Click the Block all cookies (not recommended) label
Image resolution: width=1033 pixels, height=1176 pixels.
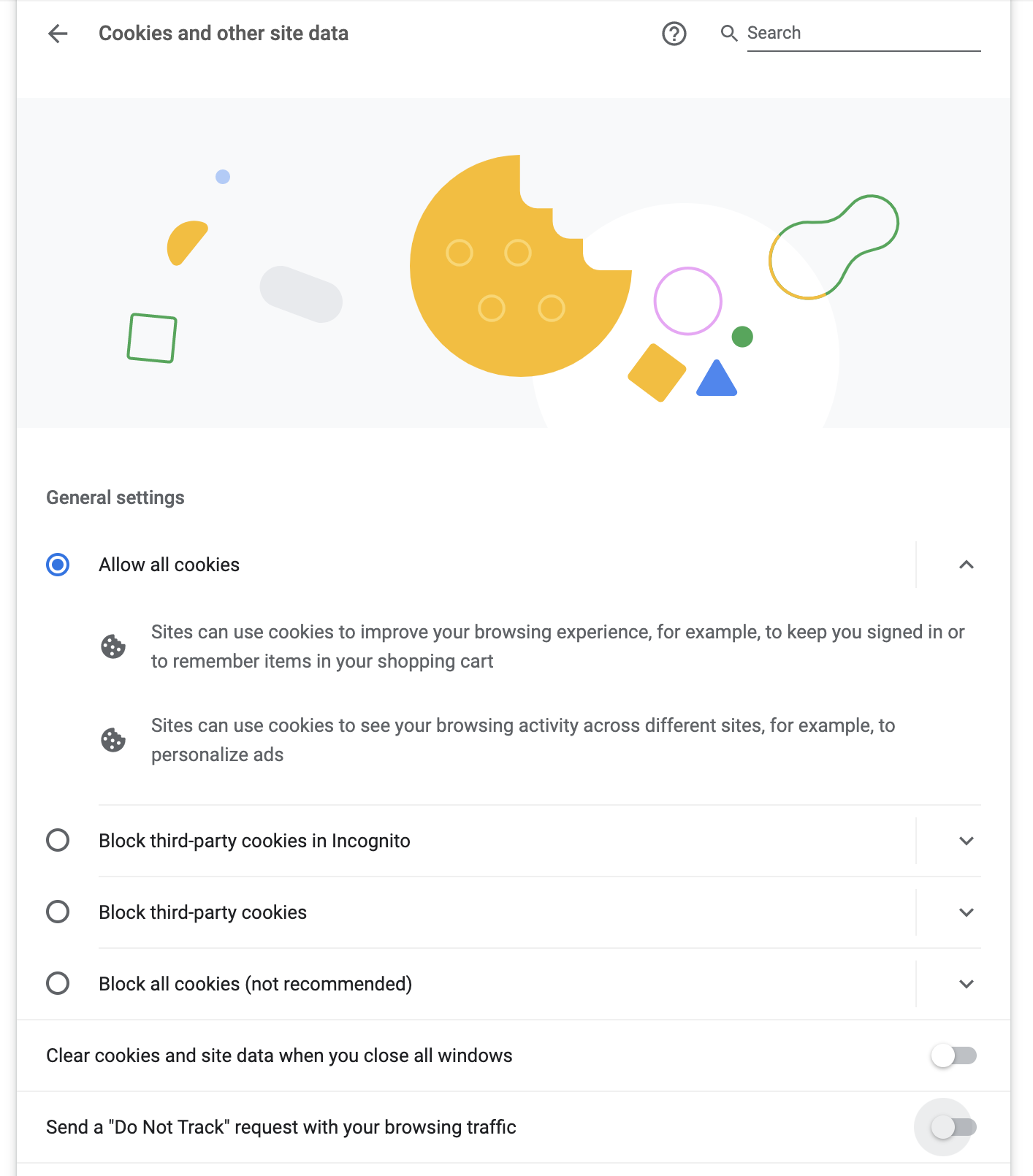(255, 984)
